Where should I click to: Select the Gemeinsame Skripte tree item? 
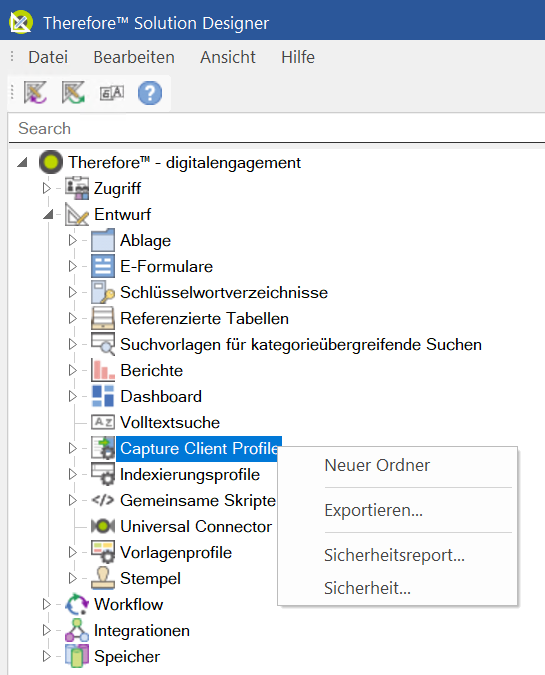(198, 500)
